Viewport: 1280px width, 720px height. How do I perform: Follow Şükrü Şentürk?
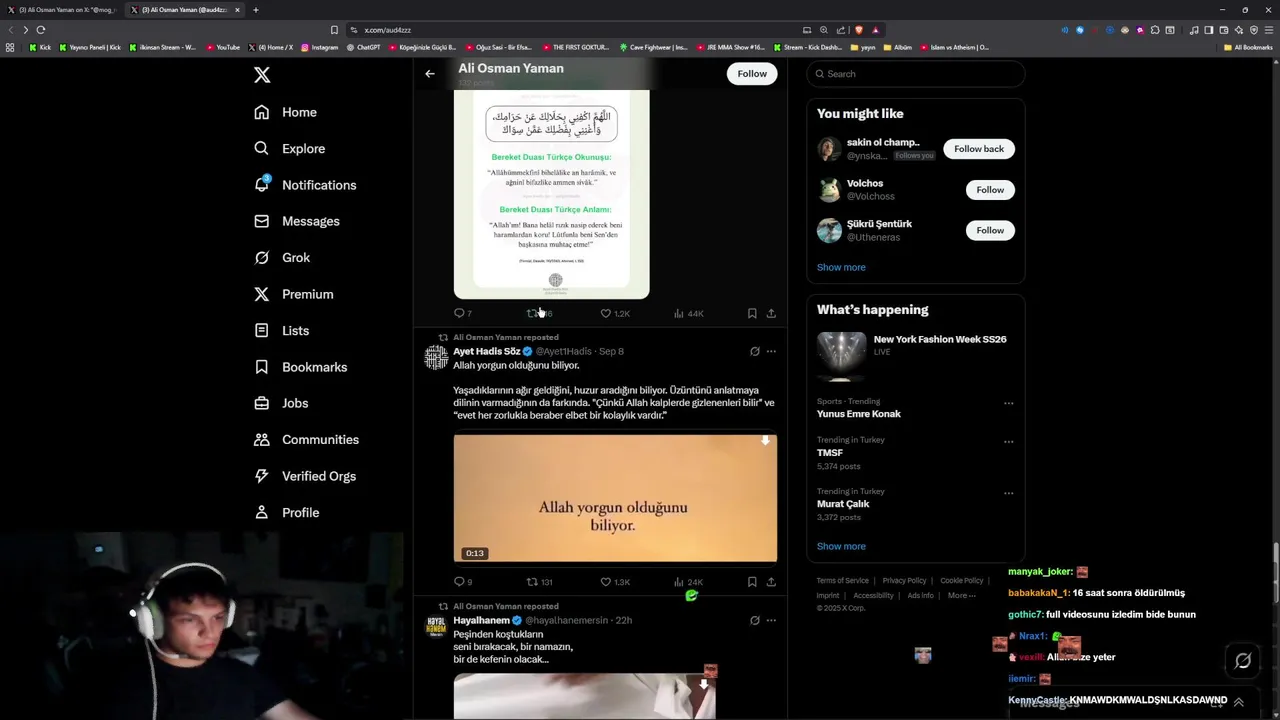(990, 230)
